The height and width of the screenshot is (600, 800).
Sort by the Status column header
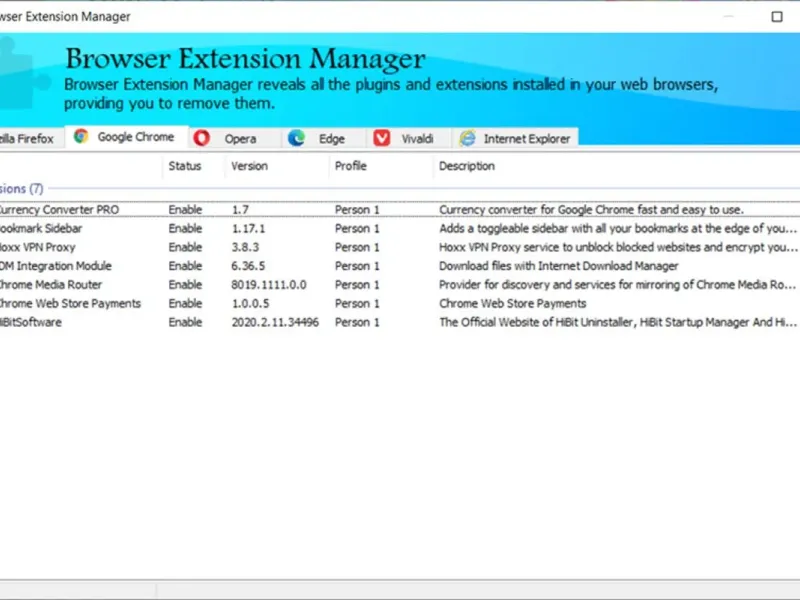185,166
